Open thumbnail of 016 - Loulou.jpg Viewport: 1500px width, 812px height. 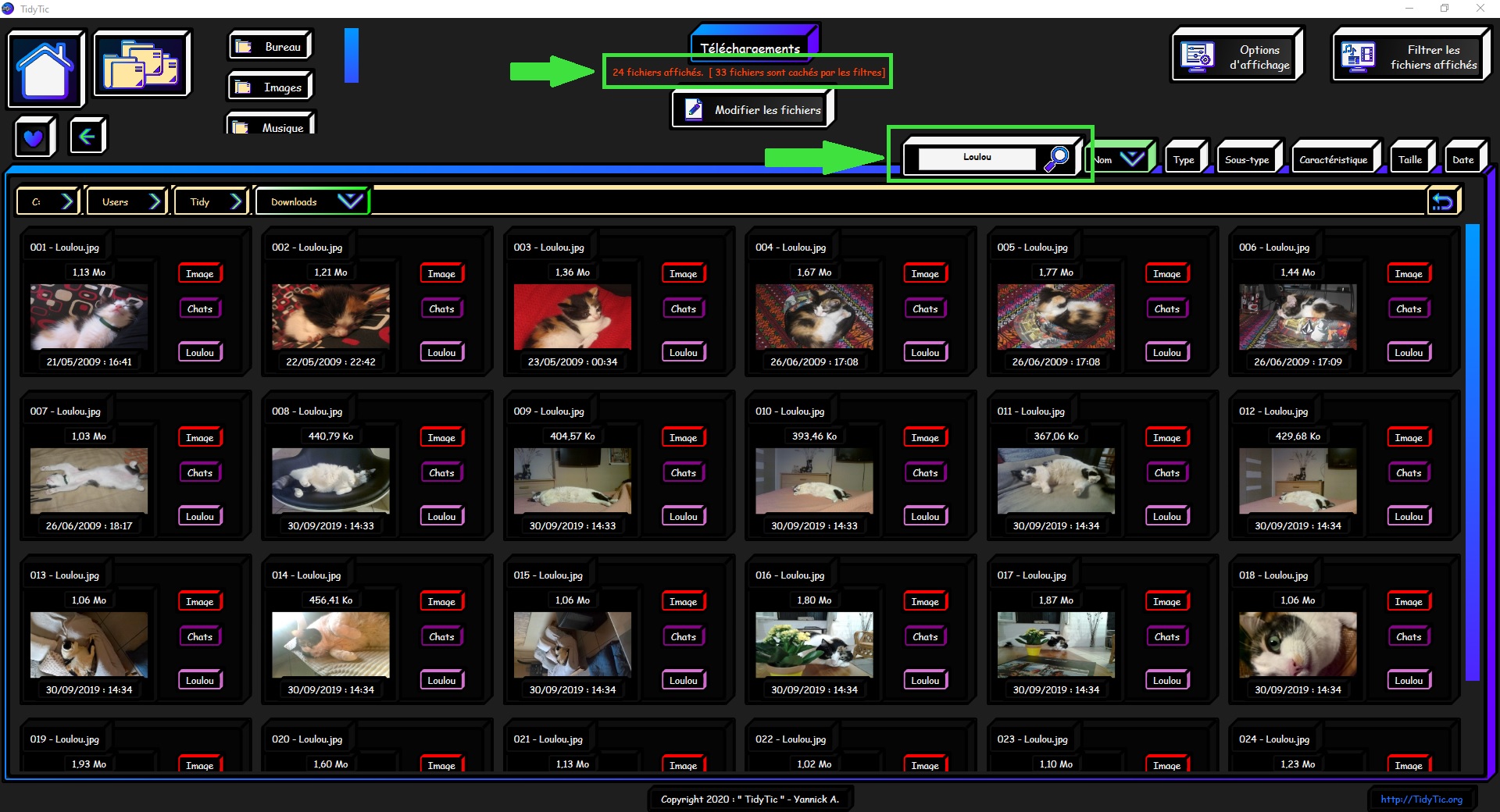(x=814, y=644)
